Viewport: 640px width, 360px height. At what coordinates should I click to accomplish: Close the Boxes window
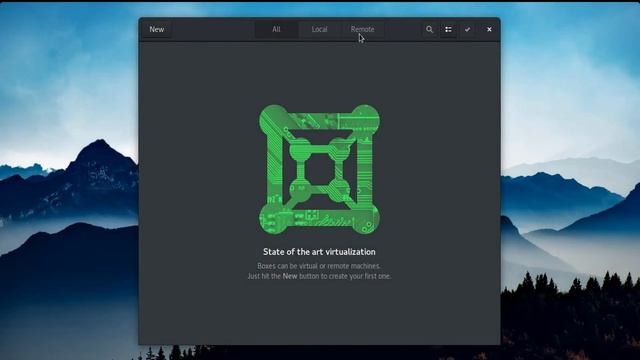(489, 29)
